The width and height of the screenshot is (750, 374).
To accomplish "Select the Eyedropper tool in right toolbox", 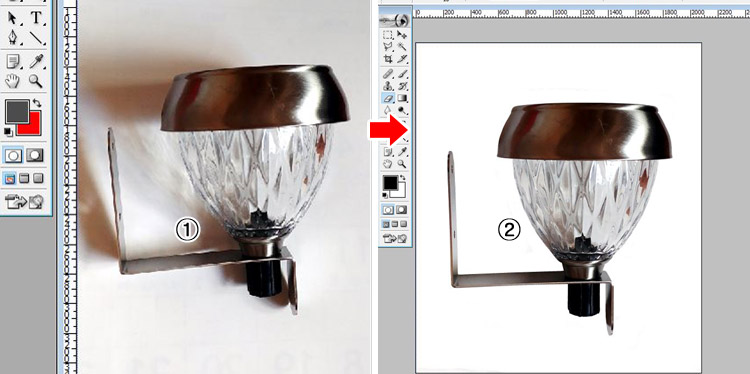I will coord(402,152).
